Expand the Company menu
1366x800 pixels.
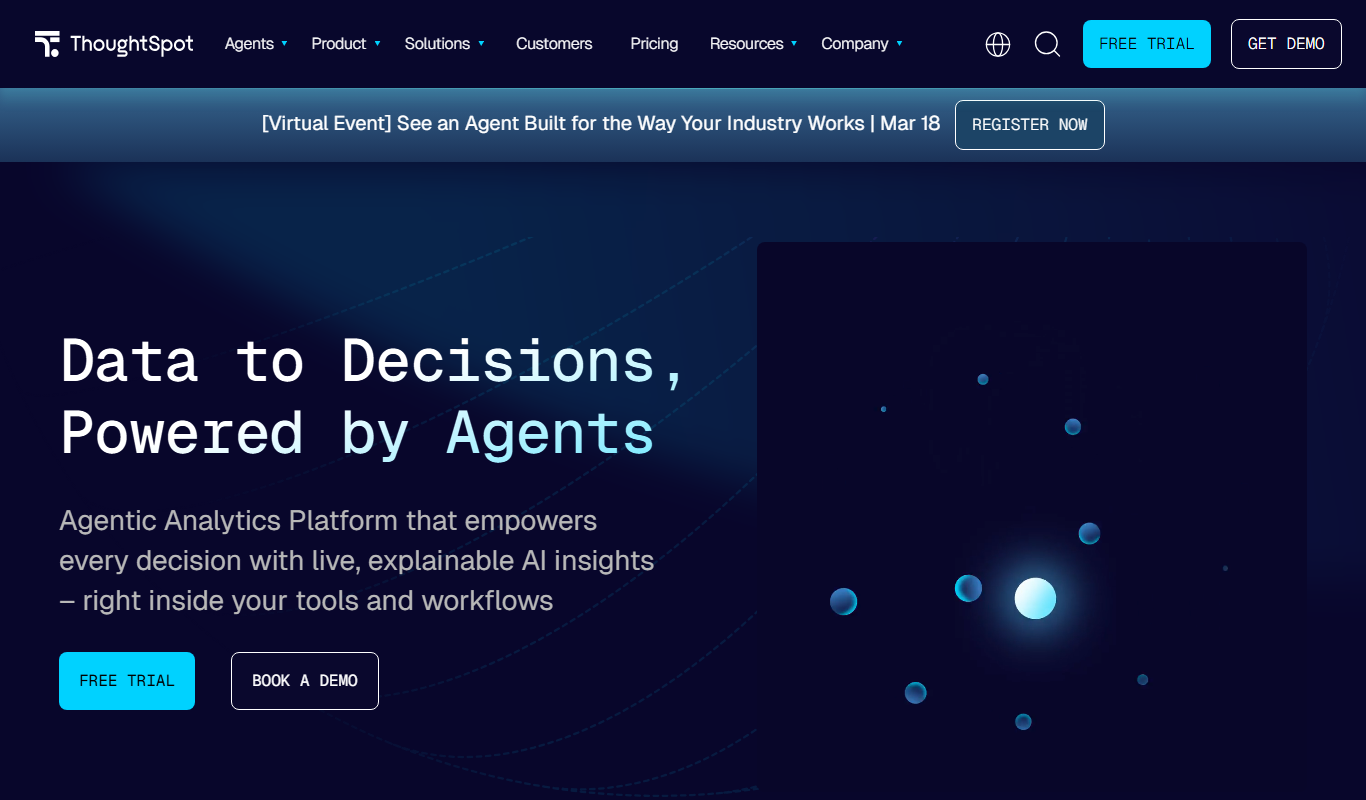point(862,44)
